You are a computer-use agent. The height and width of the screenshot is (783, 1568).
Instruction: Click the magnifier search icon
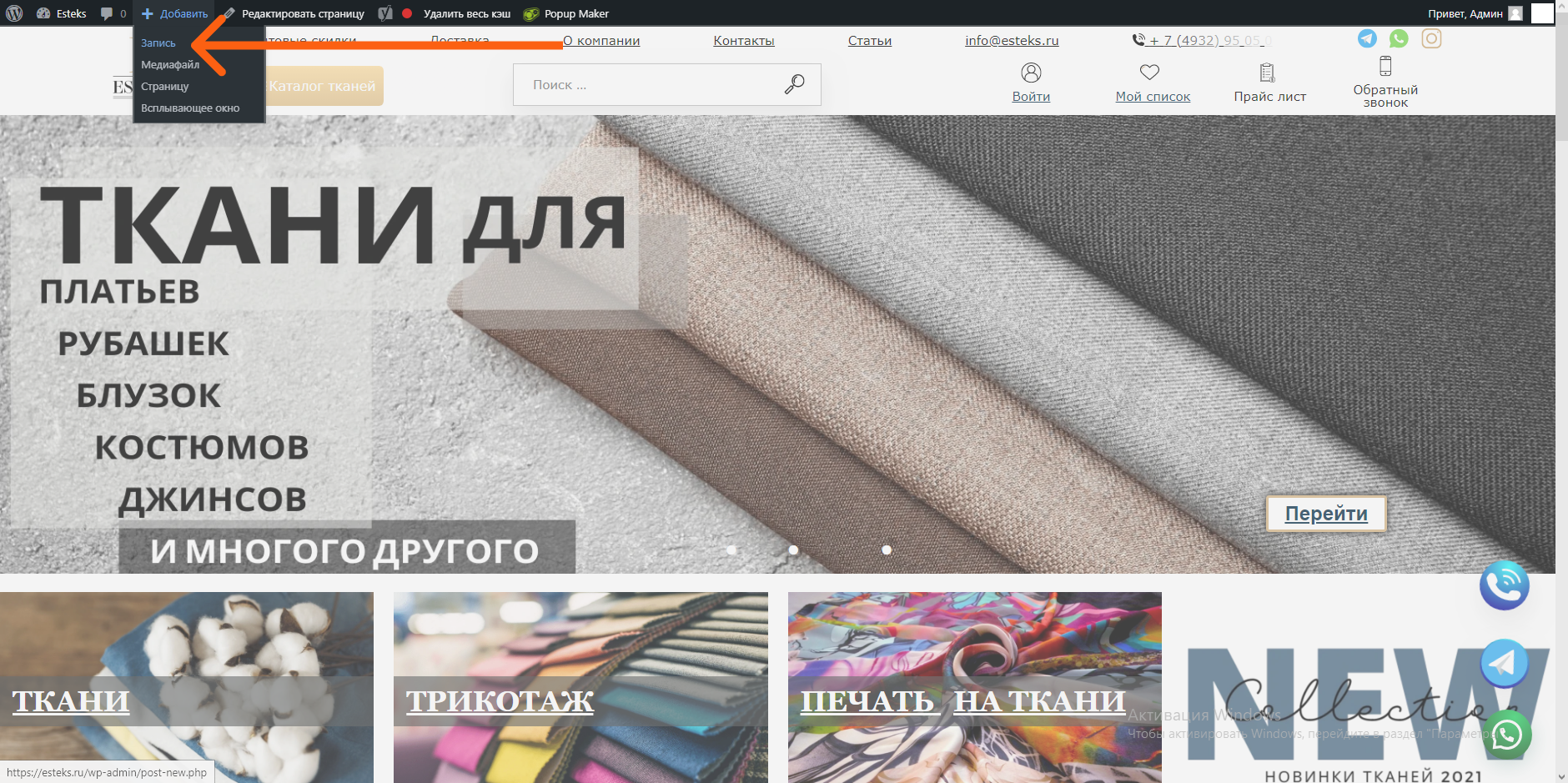[x=794, y=83]
